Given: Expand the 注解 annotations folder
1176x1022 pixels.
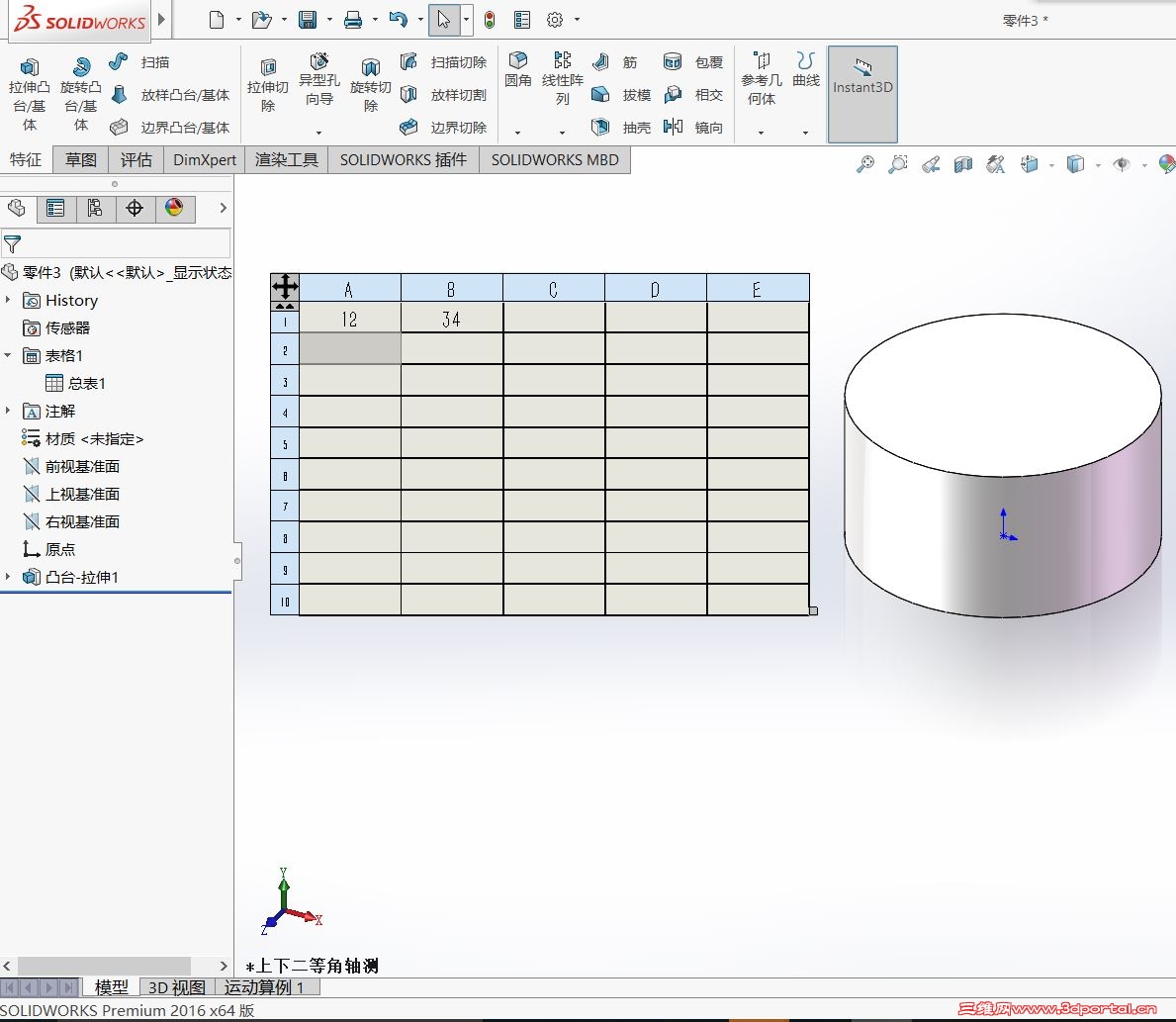Looking at the screenshot, I should pyautogui.click(x=8, y=412).
